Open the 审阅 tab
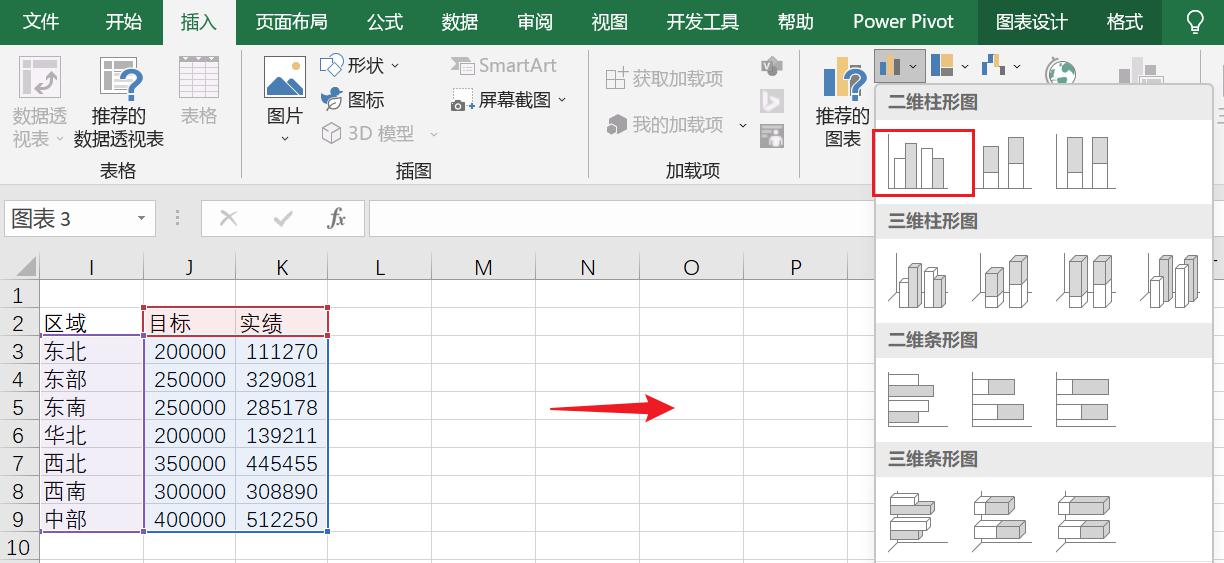The width and height of the screenshot is (1224, 563). point(535,22)
